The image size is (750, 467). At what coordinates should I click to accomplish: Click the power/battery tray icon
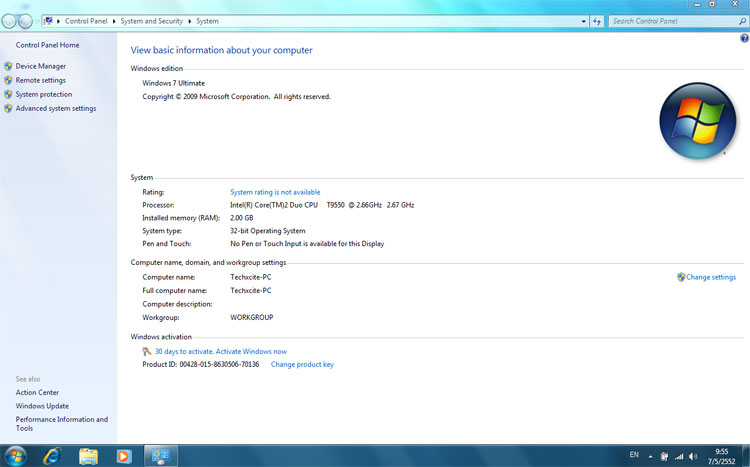(664, 456)
